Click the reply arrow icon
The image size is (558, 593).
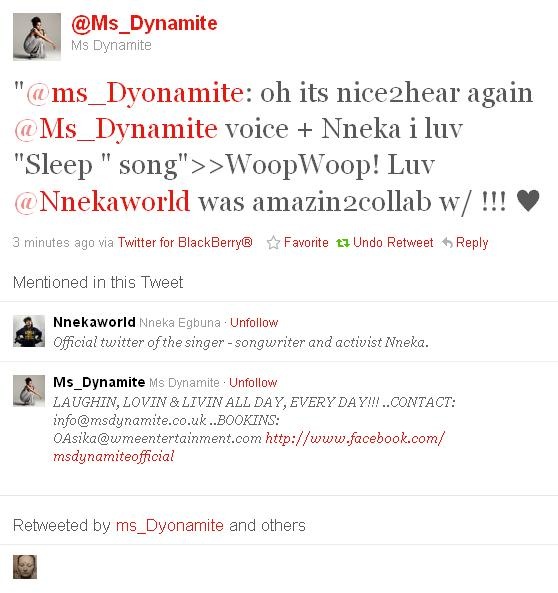point(447,242)
